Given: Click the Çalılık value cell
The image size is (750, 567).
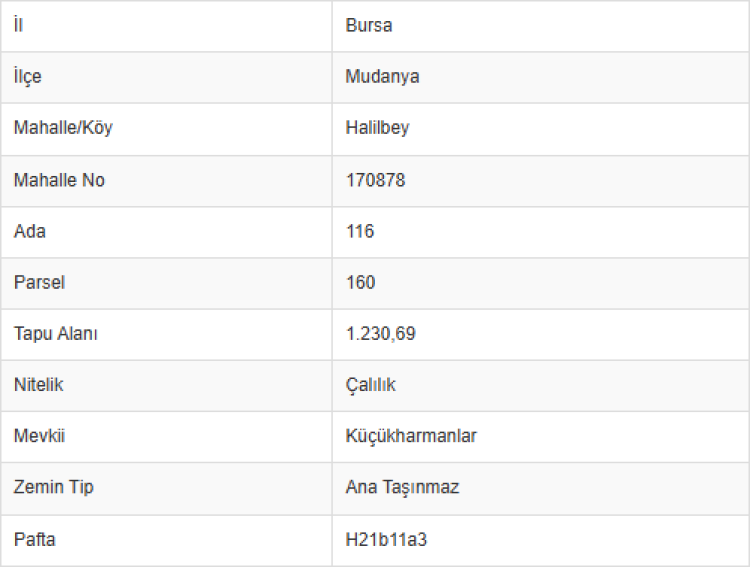Looking at the screenshot, I should 371,385.
